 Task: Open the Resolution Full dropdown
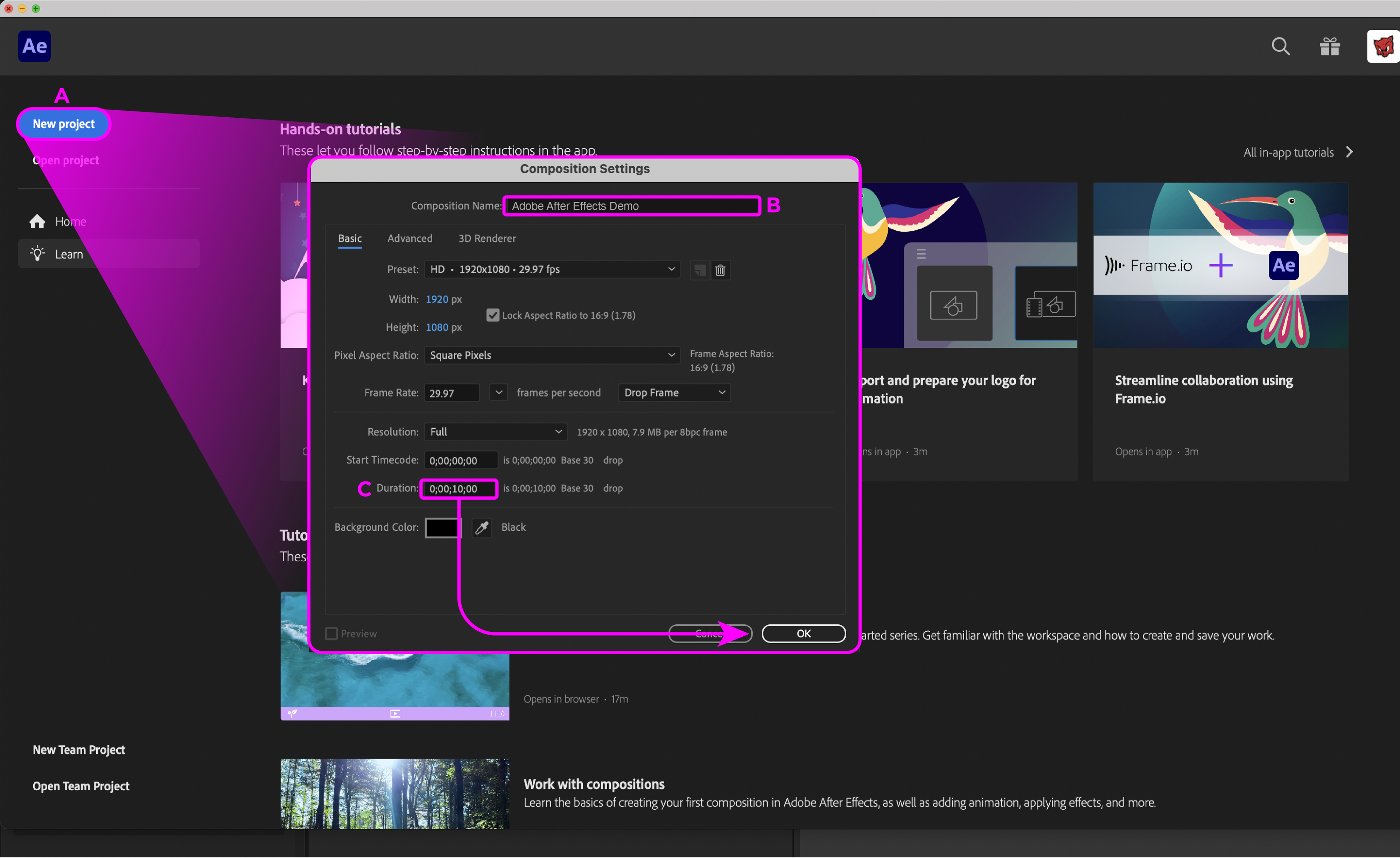click(495, 431)
